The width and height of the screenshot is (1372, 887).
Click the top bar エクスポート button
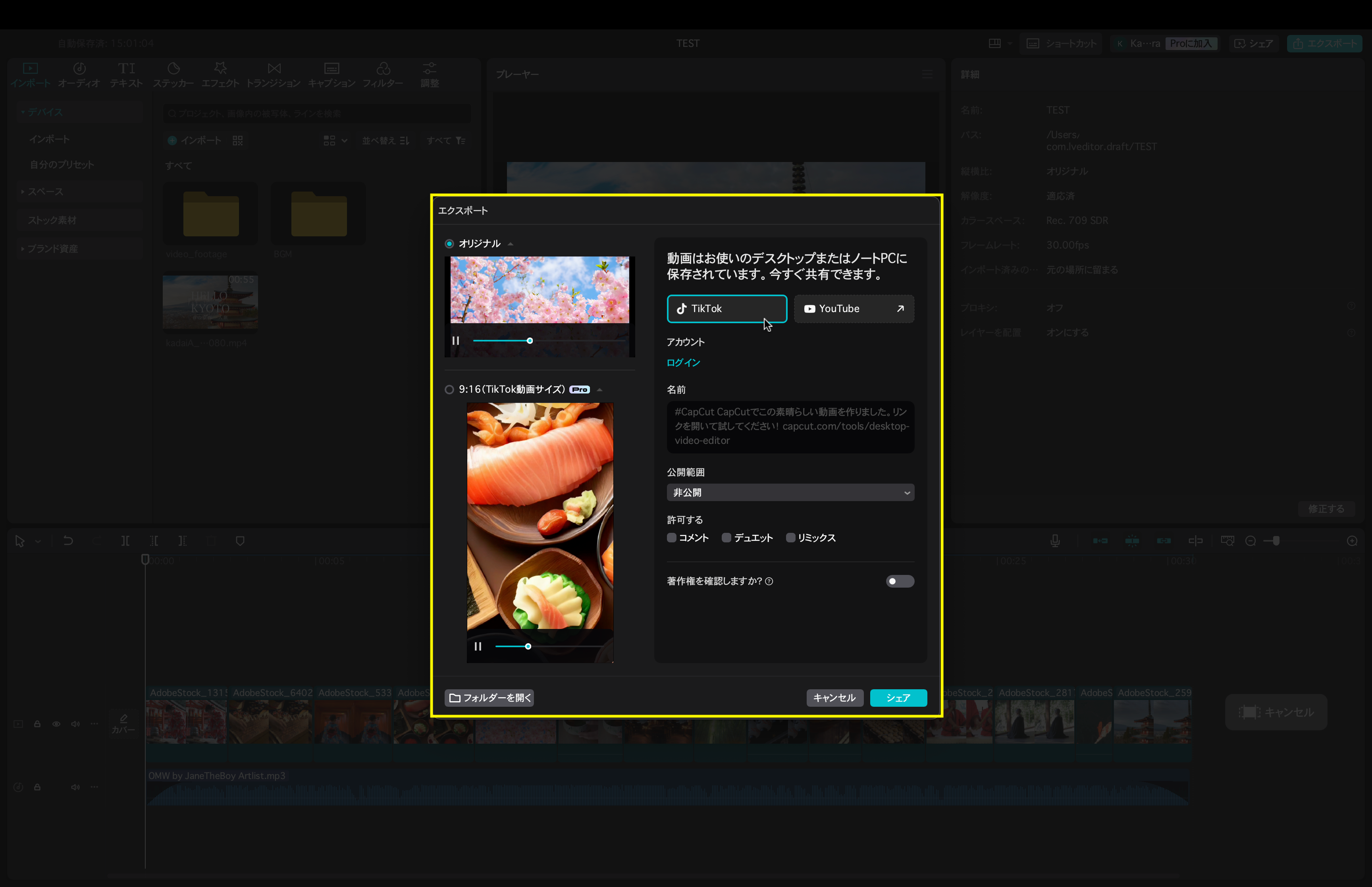pyautogui.click(x=1324, y=43)
